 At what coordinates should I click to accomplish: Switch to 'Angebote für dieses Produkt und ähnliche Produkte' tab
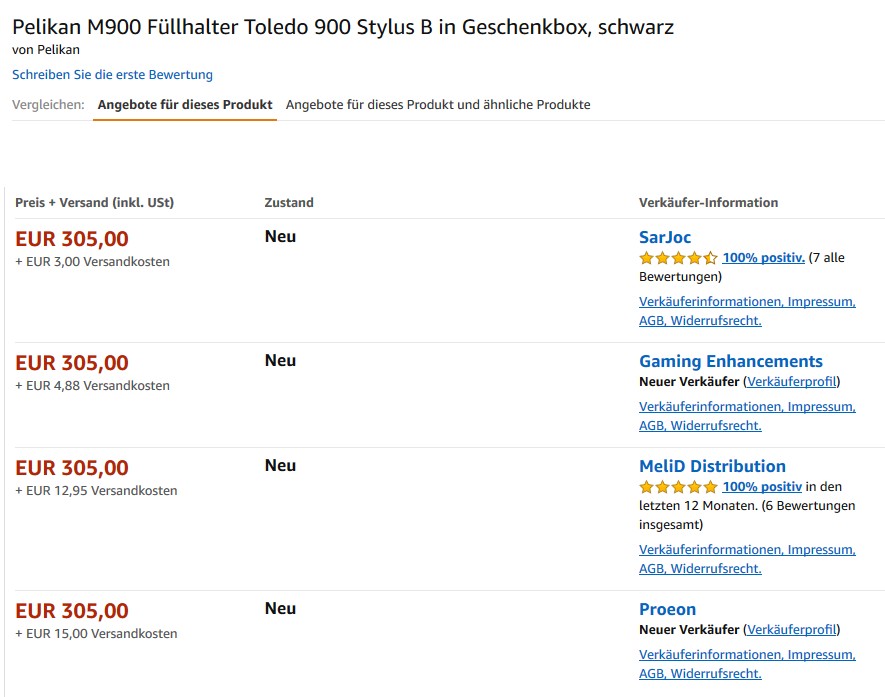pyautogui.click(x=438, y=105)
